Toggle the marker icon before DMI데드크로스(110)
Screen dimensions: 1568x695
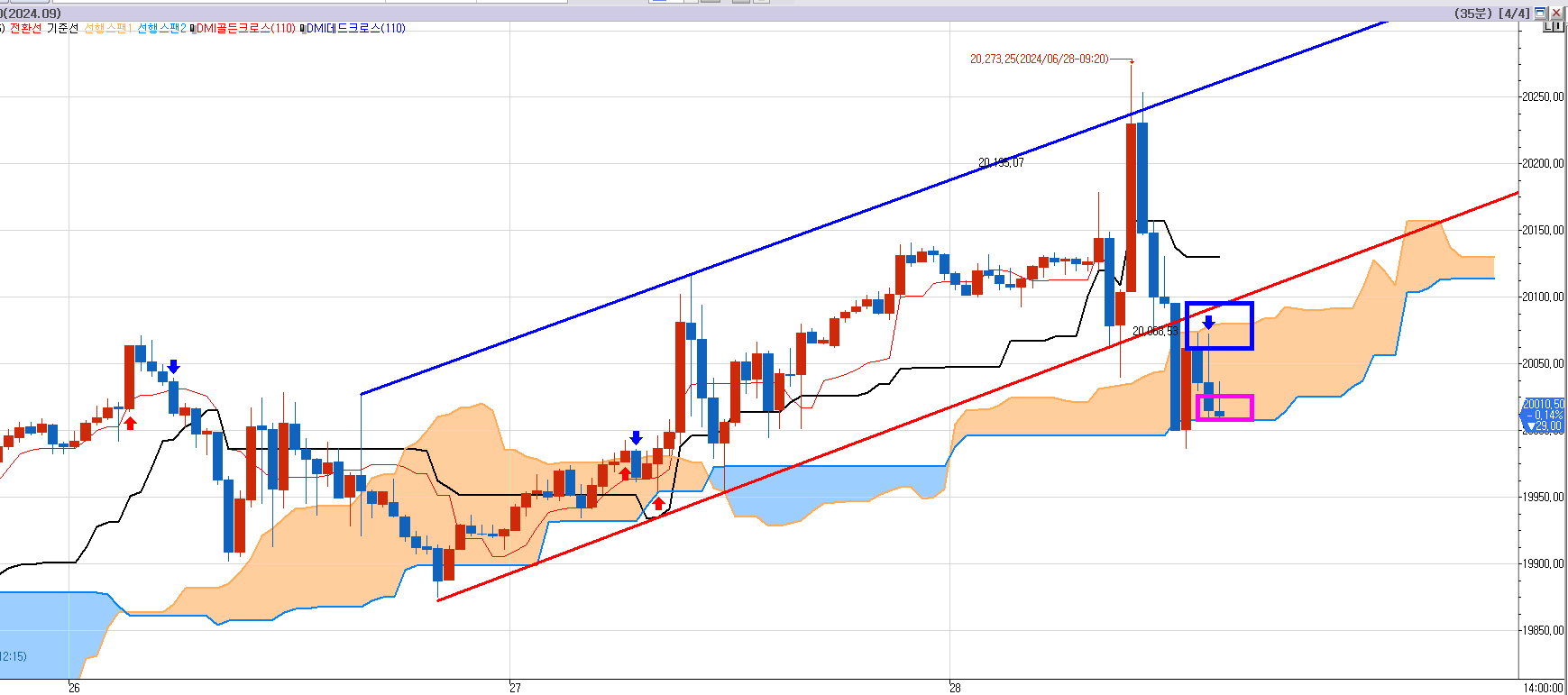303,29
